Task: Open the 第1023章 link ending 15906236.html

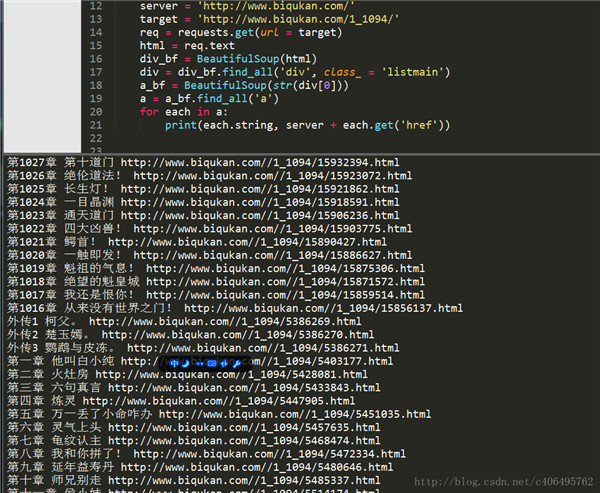Action: (x=260, y=215)
